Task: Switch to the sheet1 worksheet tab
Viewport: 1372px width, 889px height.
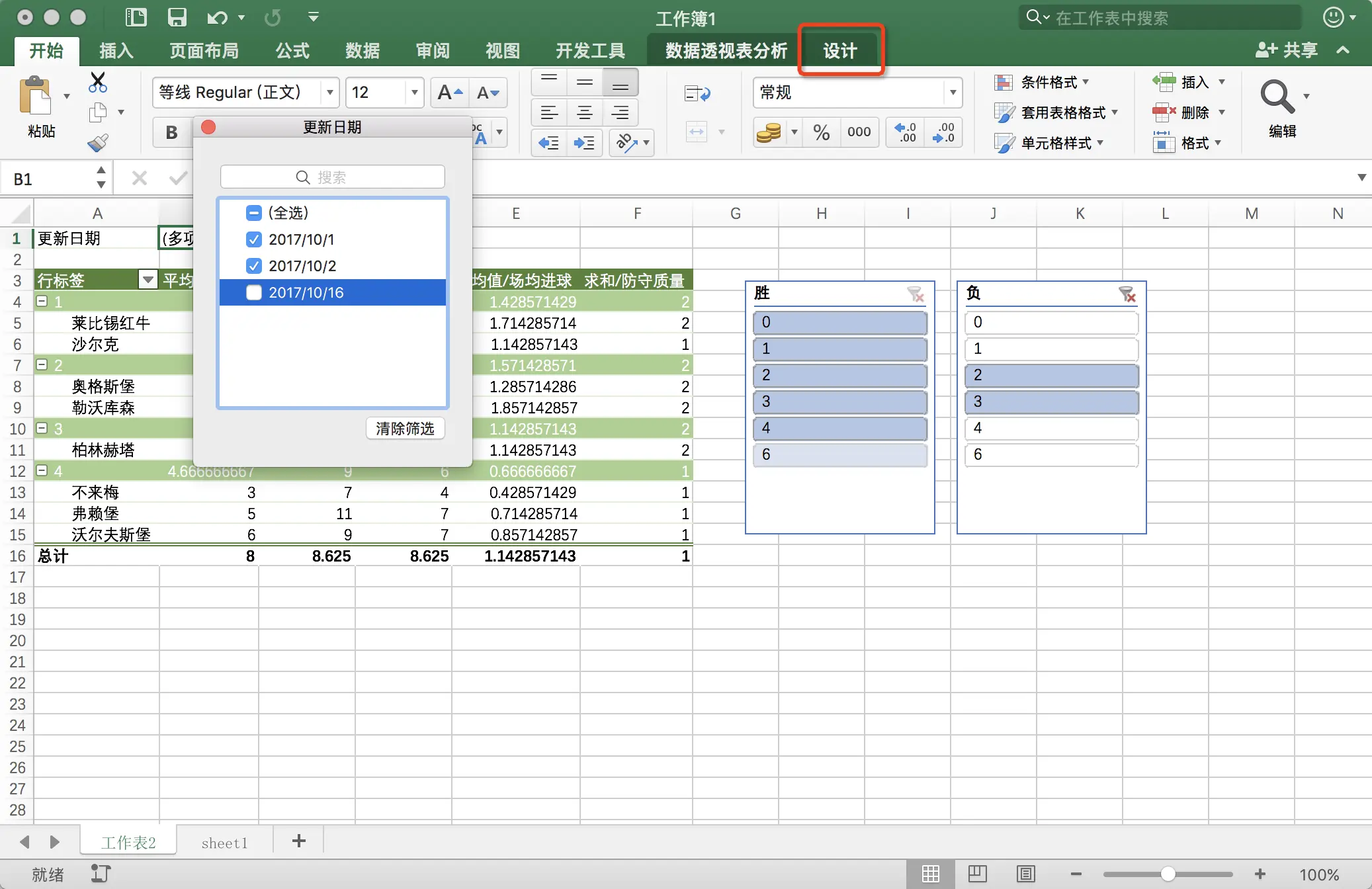Action: click(224, 843)
